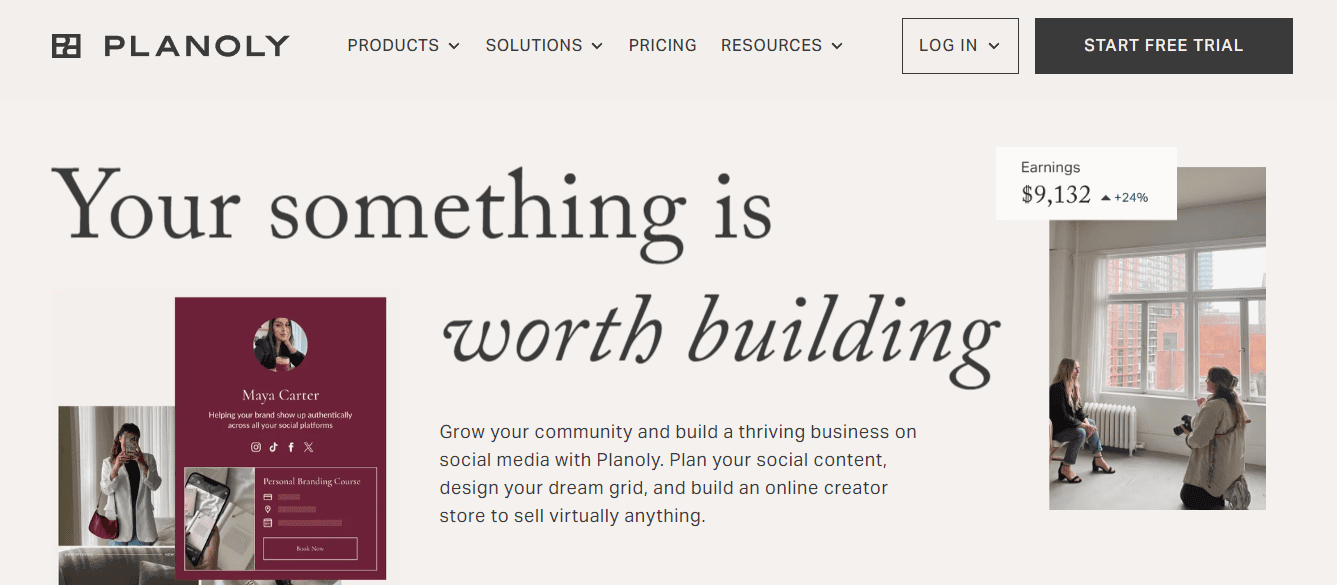Click the Earnings $9,132 card
This screenshot has height=585, width=1337.
(x=1086, y=184)
